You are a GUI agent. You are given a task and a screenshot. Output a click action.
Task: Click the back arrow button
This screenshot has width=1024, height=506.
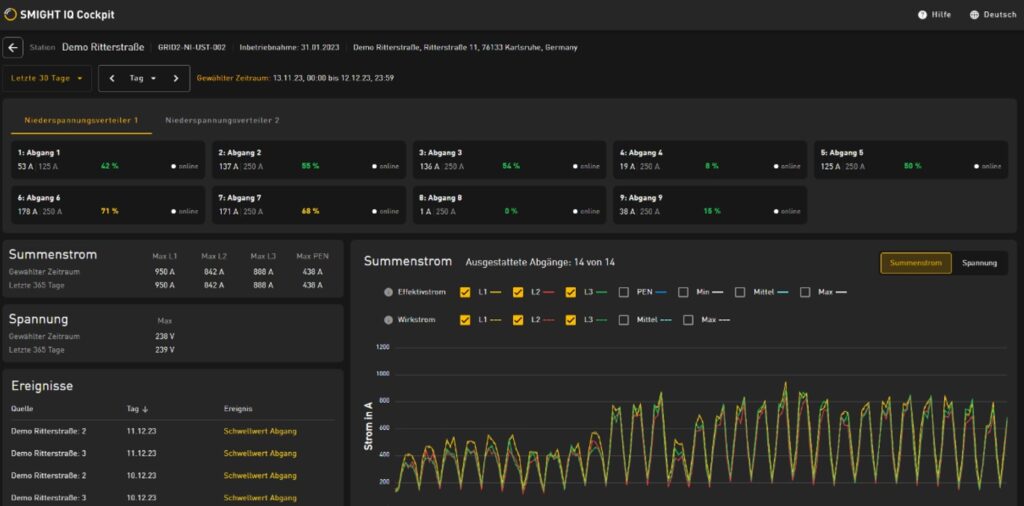(13, 48)
